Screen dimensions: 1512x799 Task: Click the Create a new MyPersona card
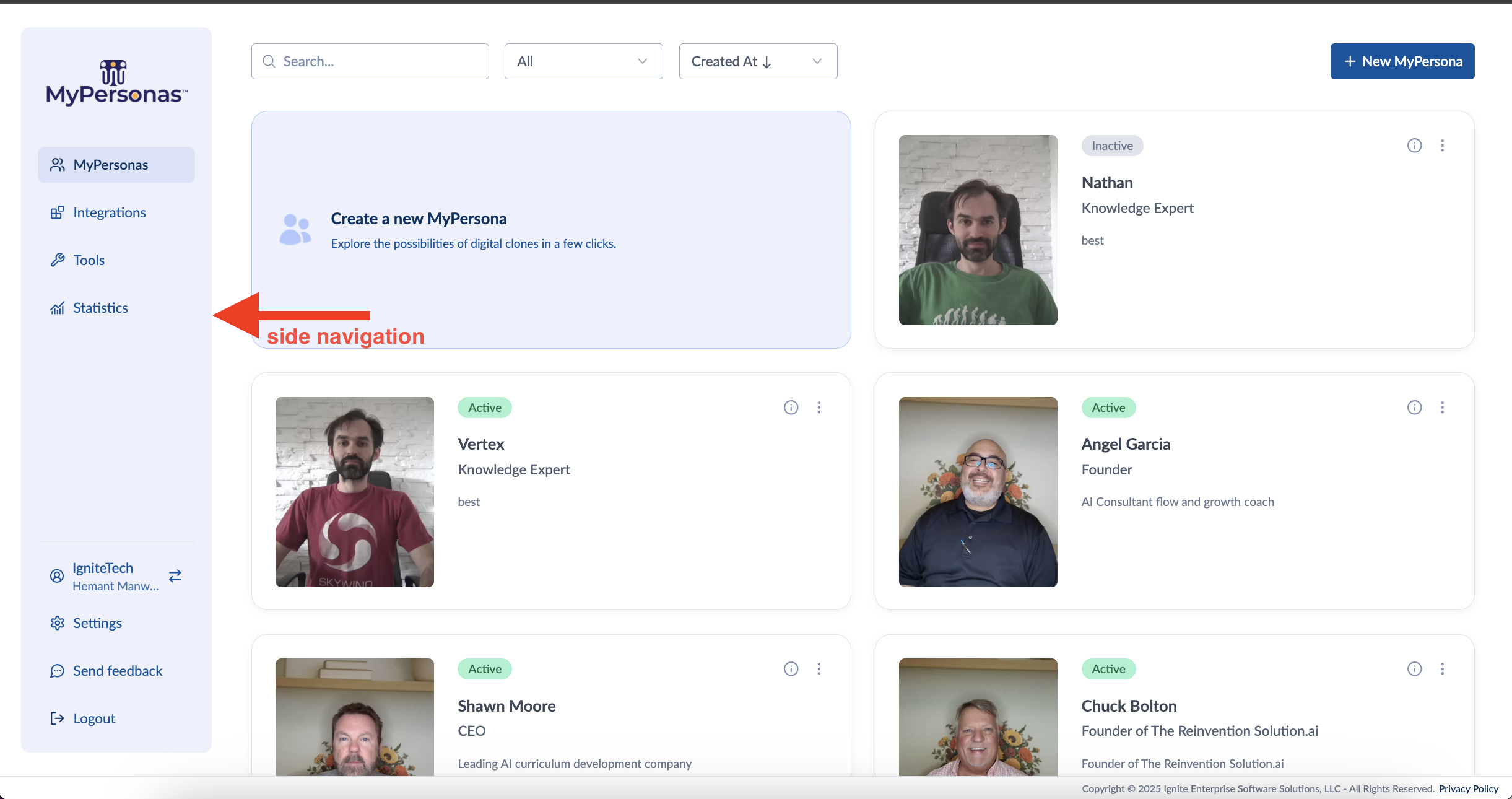(551, 230)
